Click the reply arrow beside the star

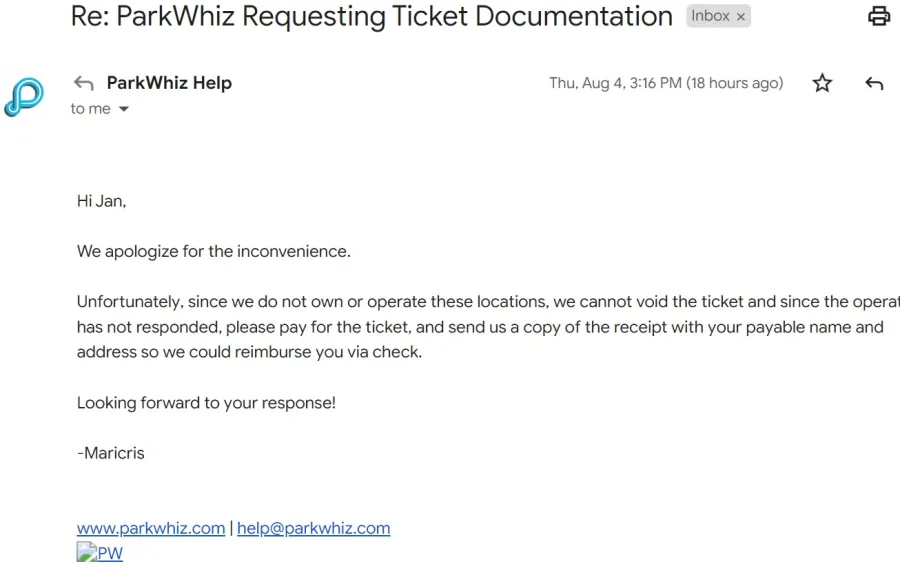[874, 84]
